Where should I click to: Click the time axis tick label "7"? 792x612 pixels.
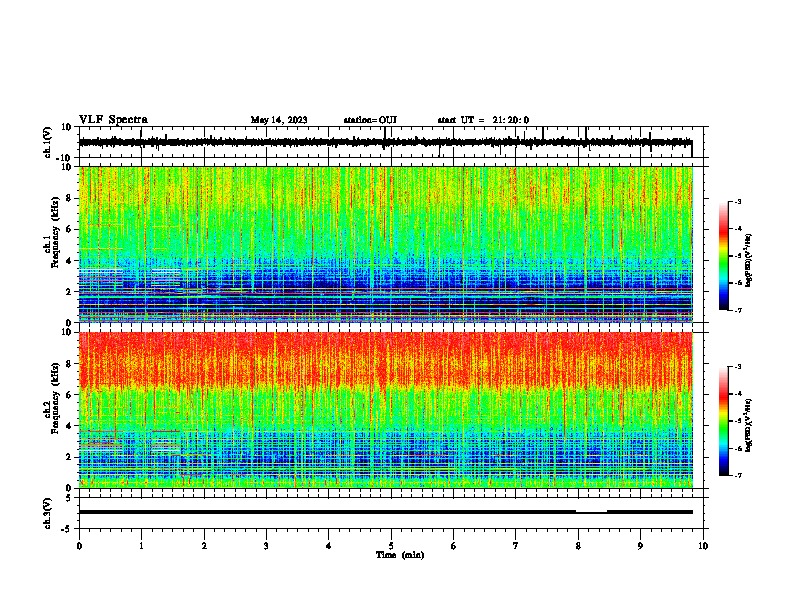pyautogui.click(x=516, y=546)
